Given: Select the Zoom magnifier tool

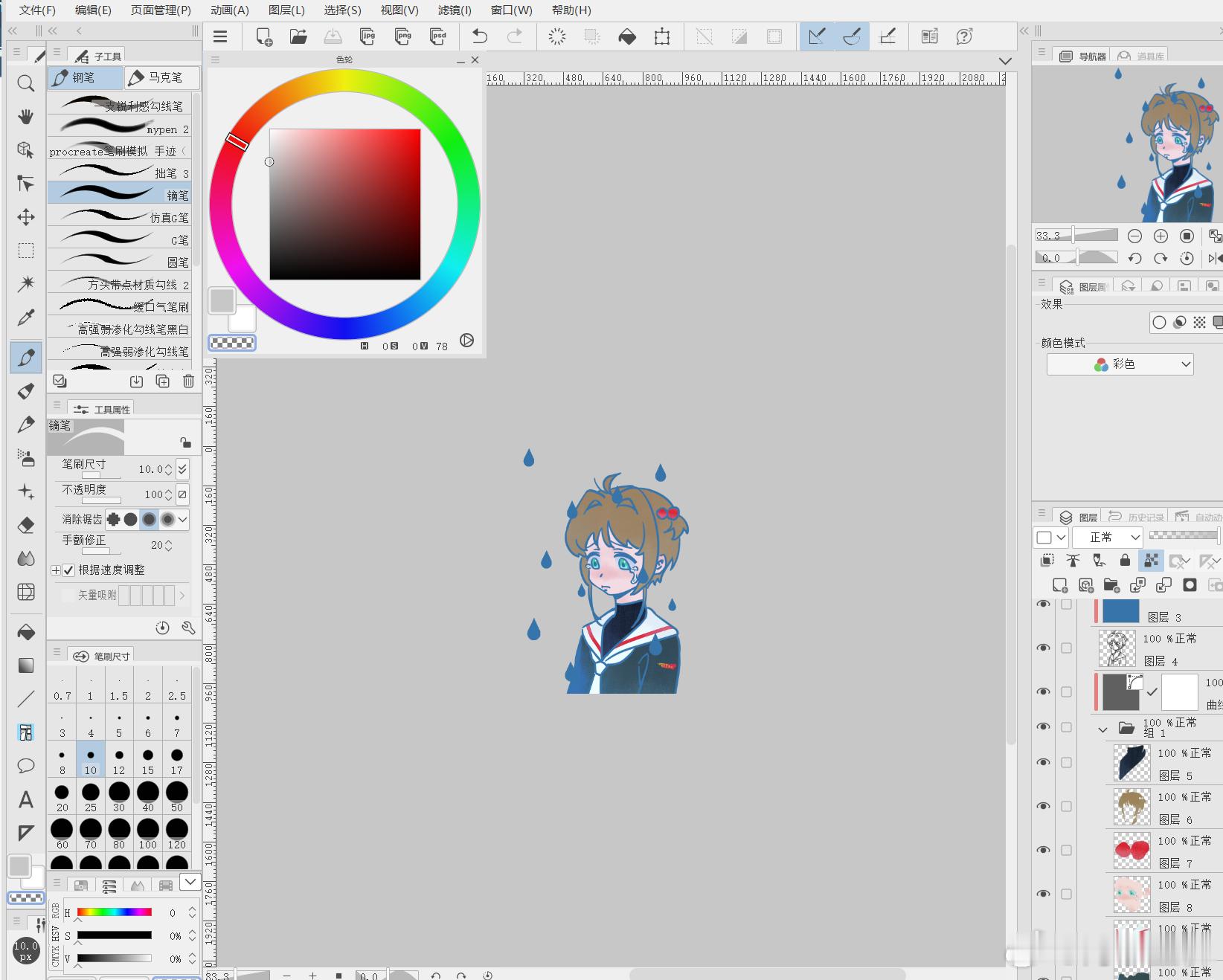Looking at the screenshot, I should pyautogui.click(x=26, y=83).
